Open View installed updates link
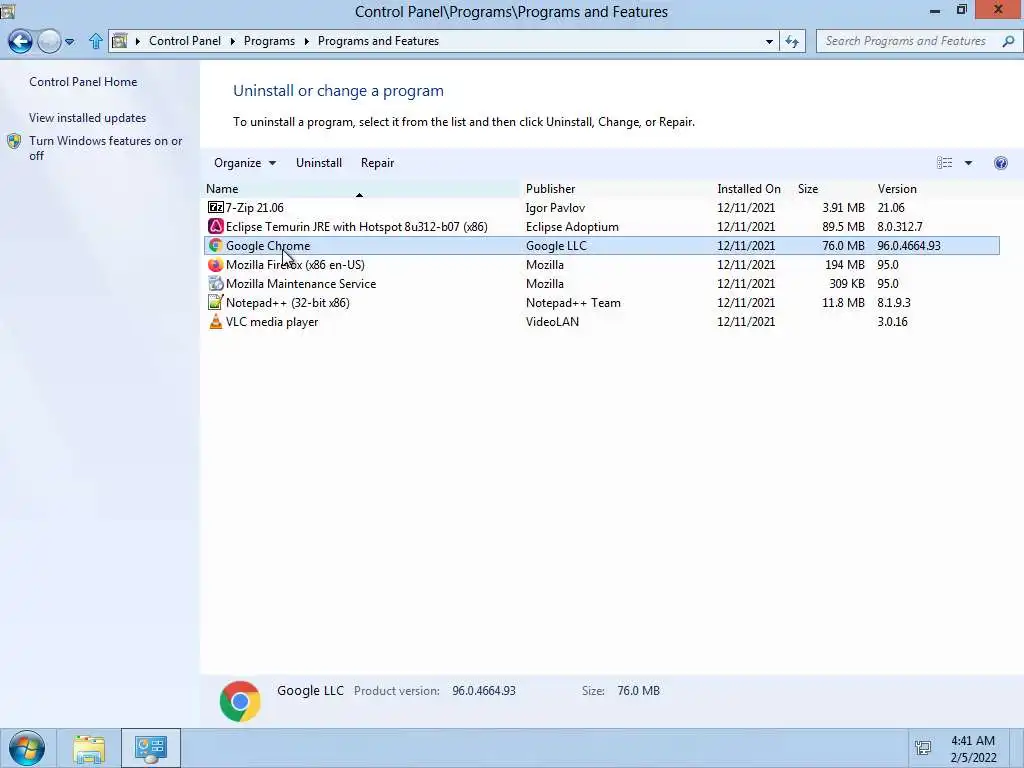Image resolution: width=1024 pixels, height=768 pixels. pos(88,118)
